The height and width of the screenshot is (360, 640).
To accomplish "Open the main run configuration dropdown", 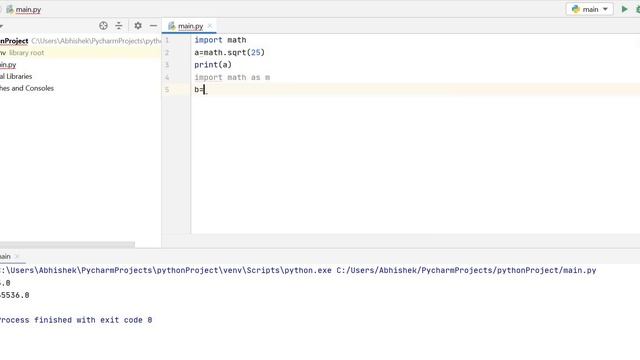I will (x=589, y=9).
